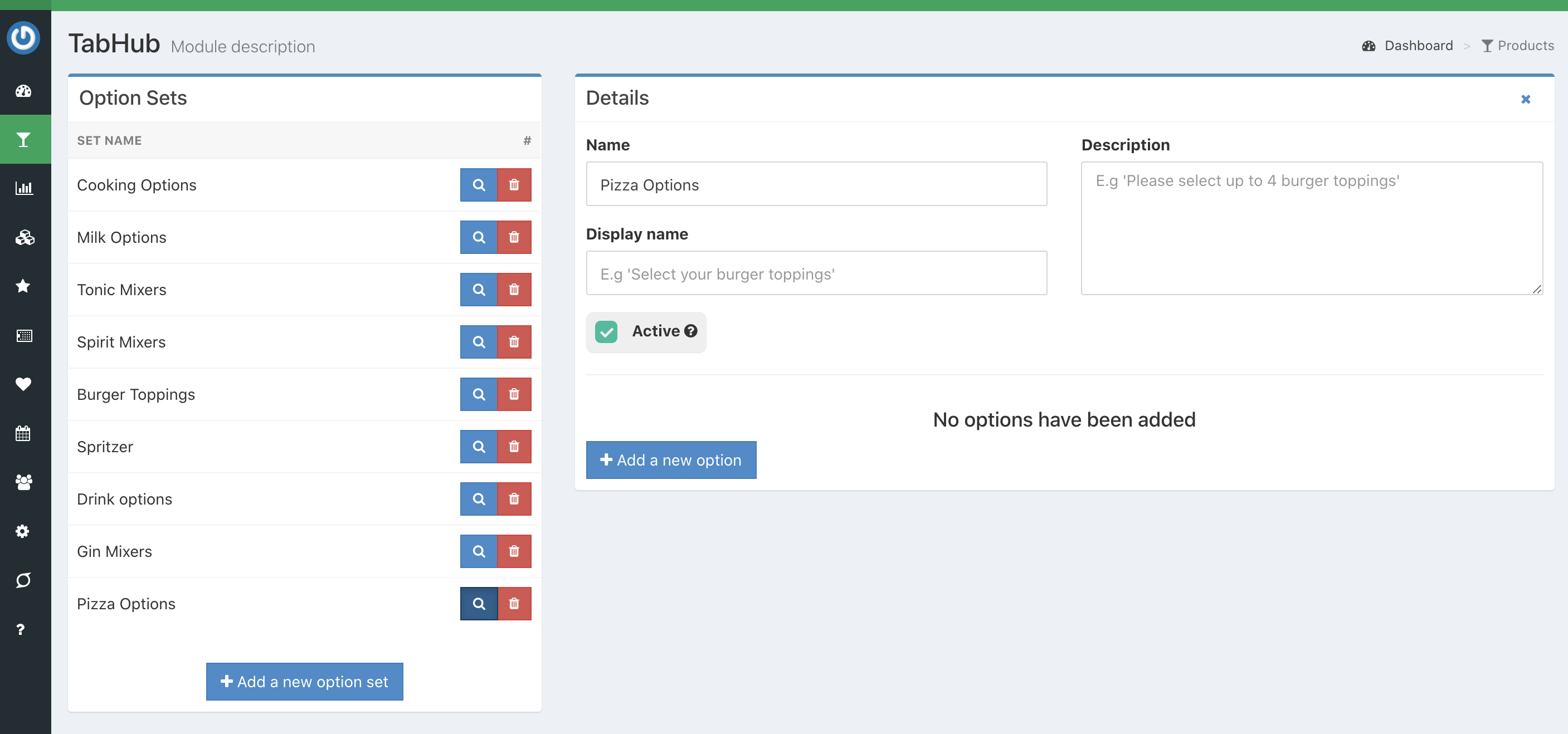Go to Dashboard breadcrumb link
The height and width of the screenshot is (734, 1568).
click(x=1418, y=46)
